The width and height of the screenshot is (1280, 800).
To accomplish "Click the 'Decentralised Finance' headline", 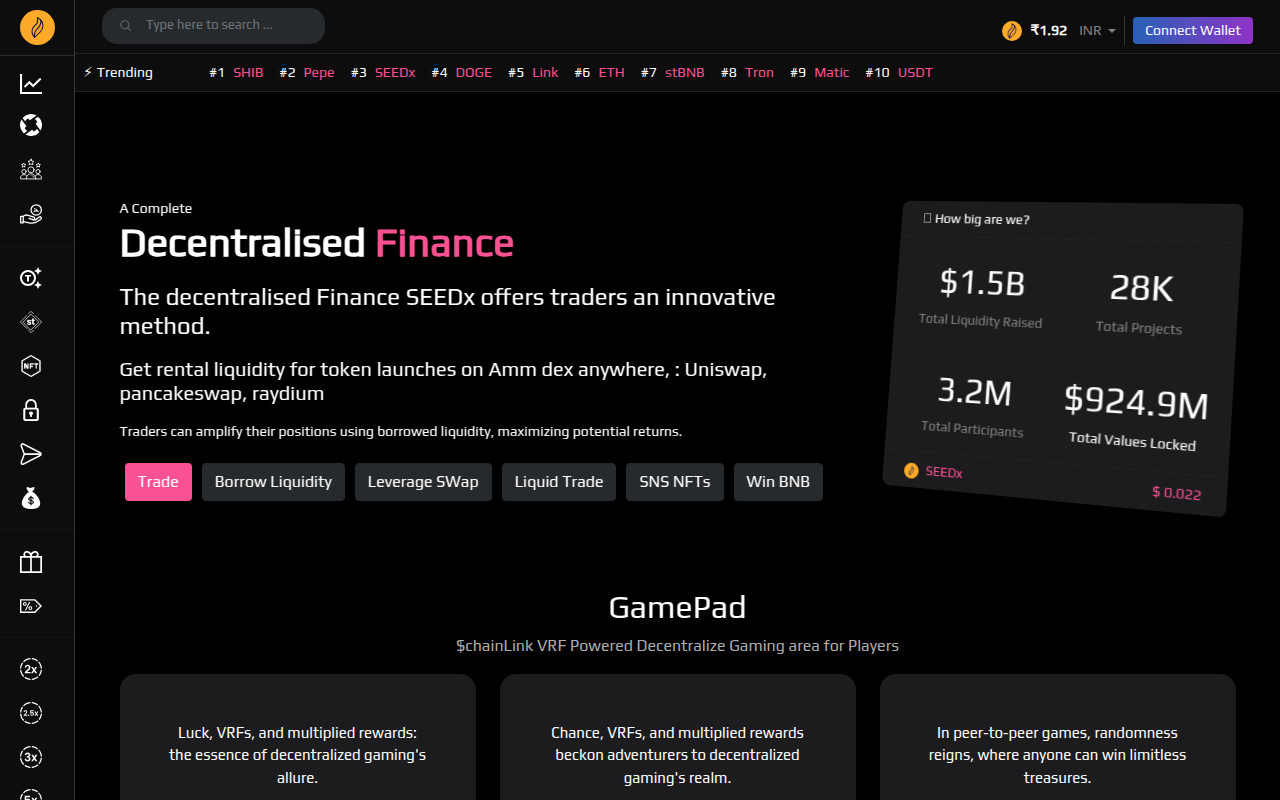I will click(x=317, y=243).
